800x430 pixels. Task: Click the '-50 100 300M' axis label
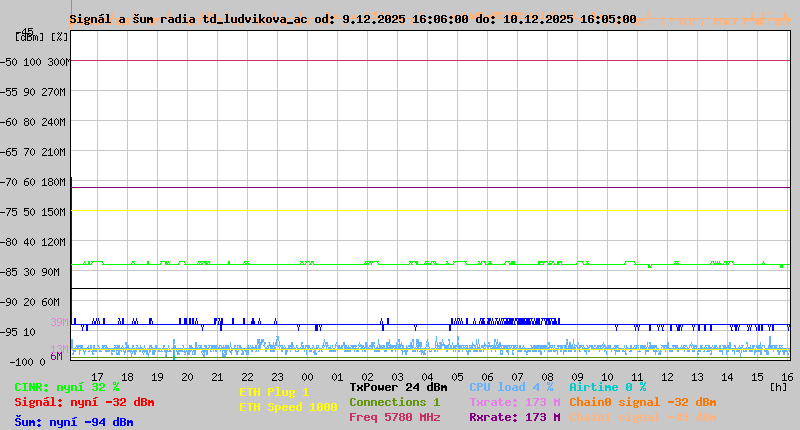click(x=33, y=62)
